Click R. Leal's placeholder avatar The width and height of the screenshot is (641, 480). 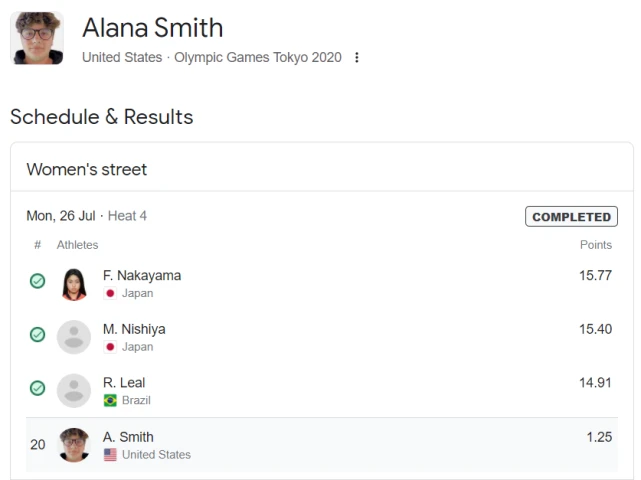point(74,391)
